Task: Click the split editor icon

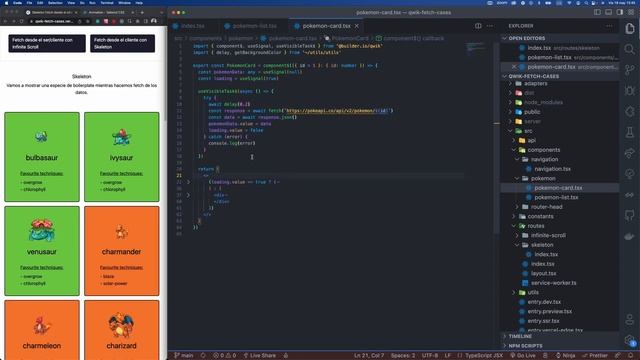Action: point(478,26)
